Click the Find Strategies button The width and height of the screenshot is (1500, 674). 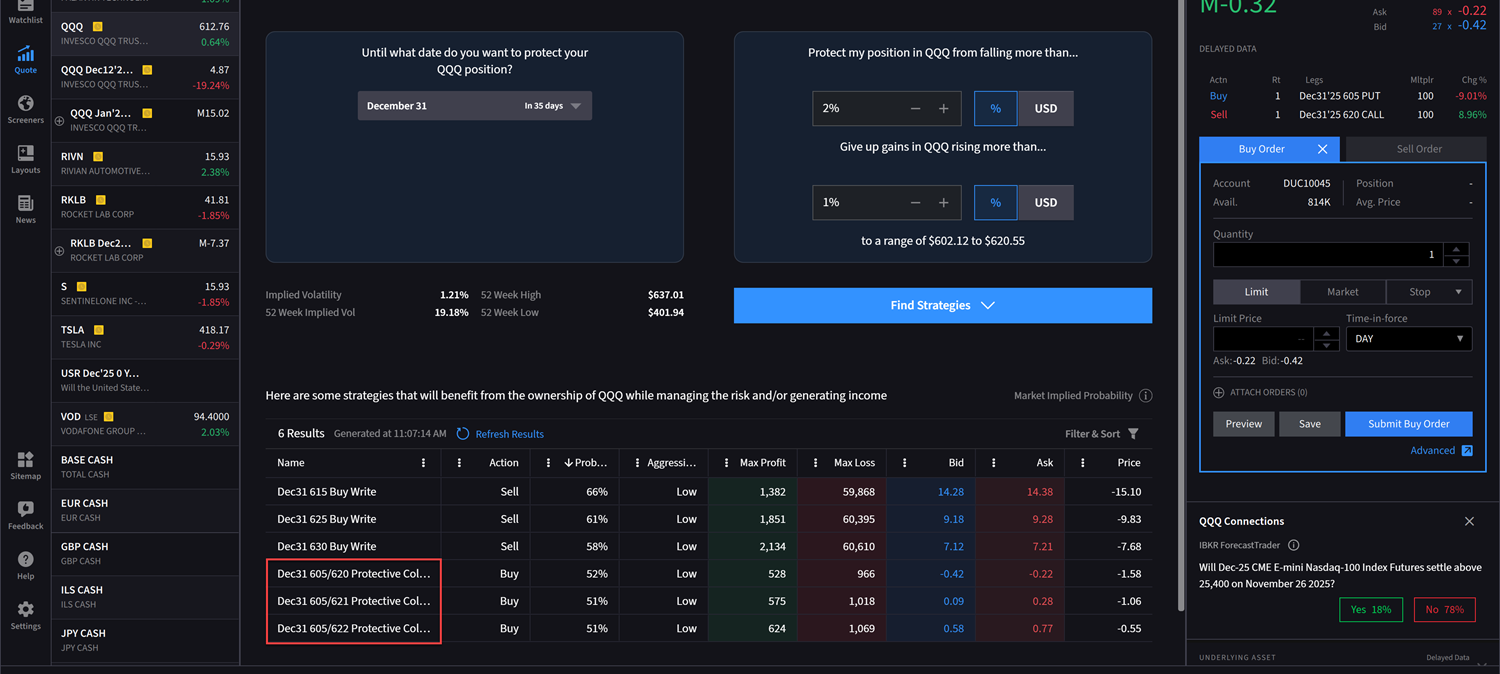[x=942, y=306]
